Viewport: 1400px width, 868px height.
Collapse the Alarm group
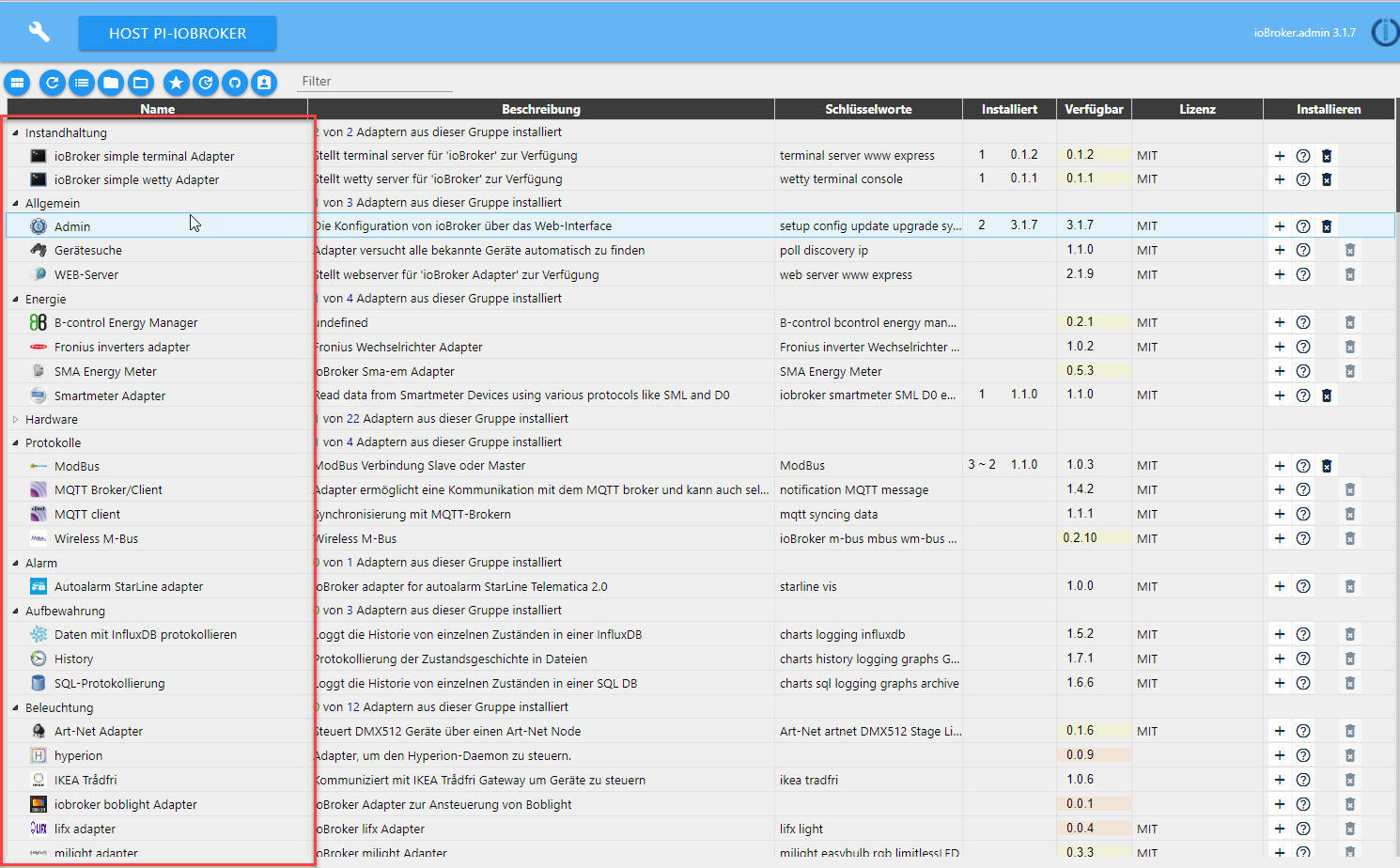(15, 563)
